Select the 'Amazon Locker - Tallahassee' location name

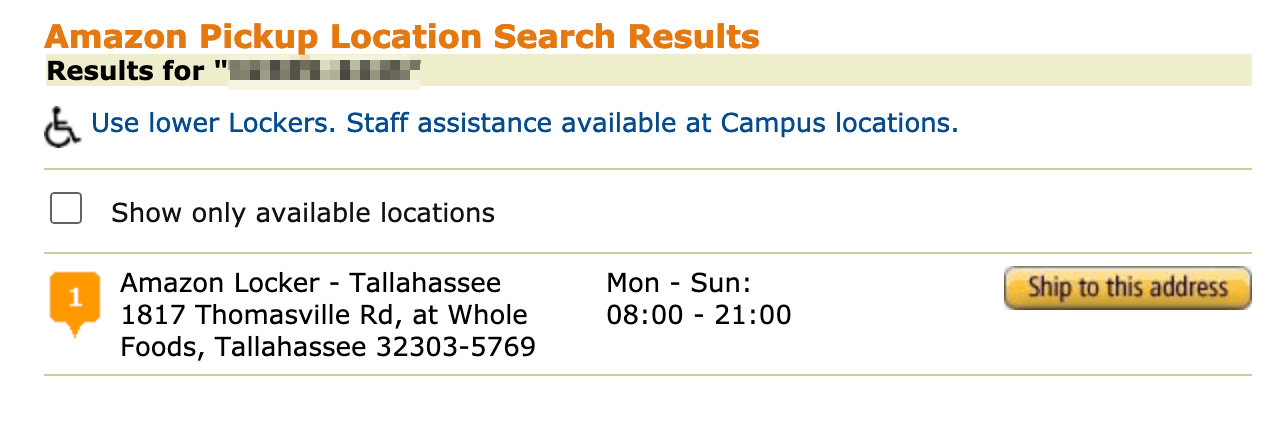pyautogui.click(x=311, y=283)
